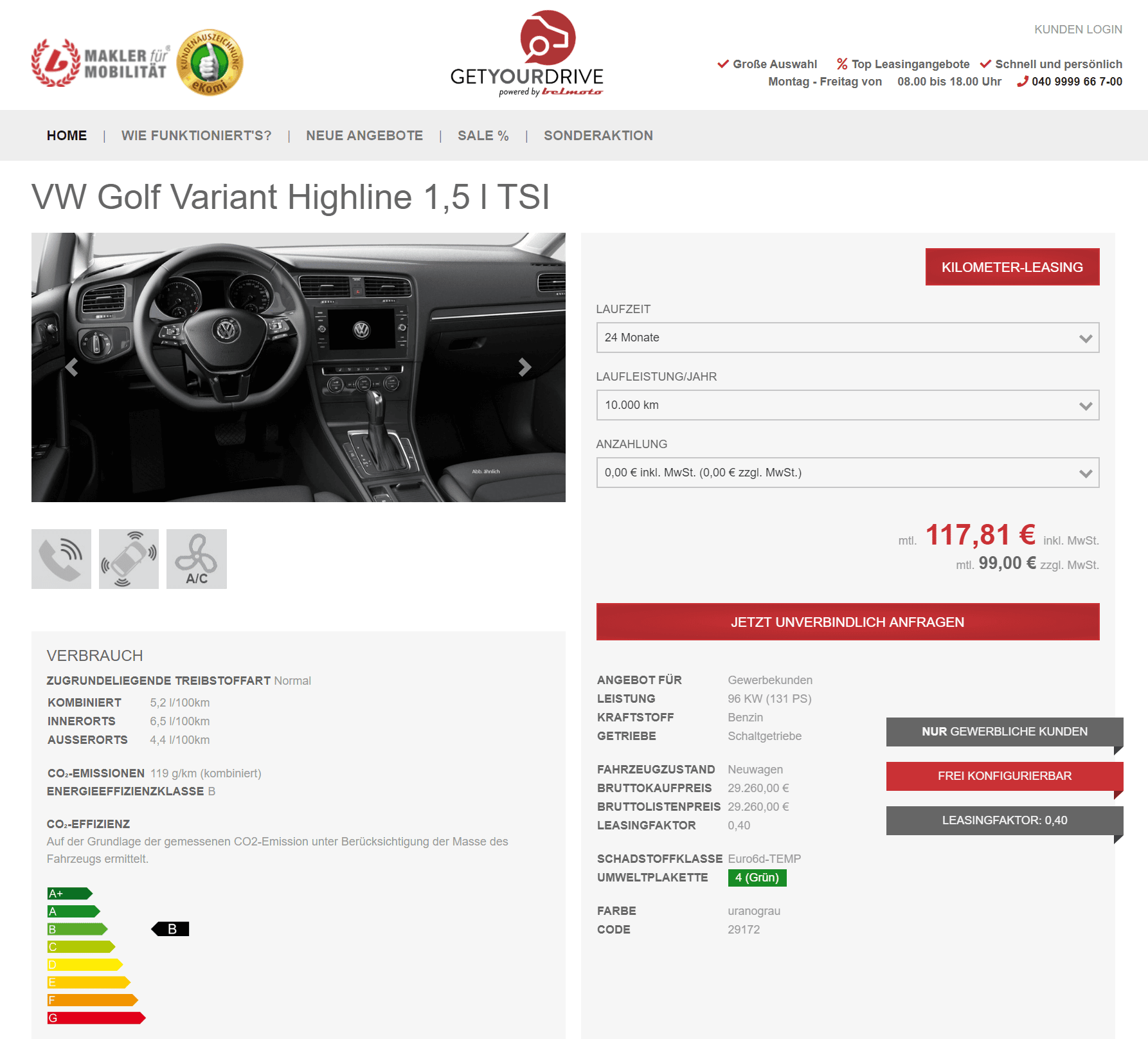Open the Laufleistung/Jahr dropdown 10.000 km
The image size is (1148, 1039).
click(848, 405)
